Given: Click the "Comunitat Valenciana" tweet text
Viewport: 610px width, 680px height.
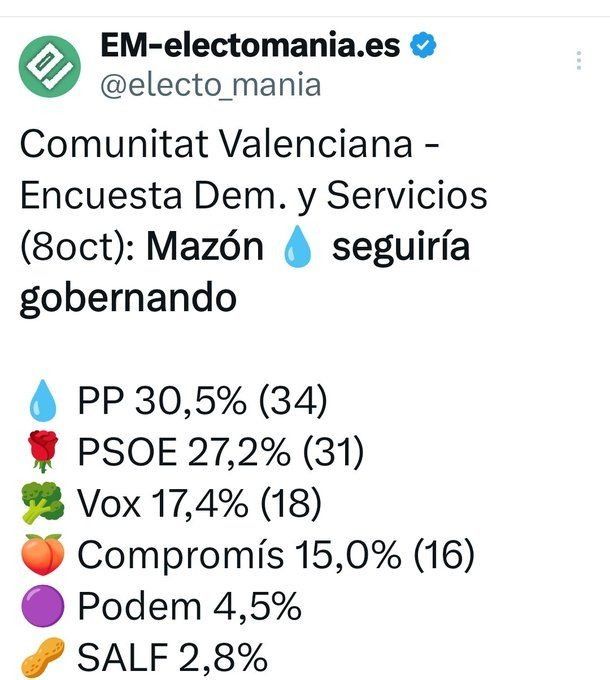Looking at the screenshot, I should (215, 145).
